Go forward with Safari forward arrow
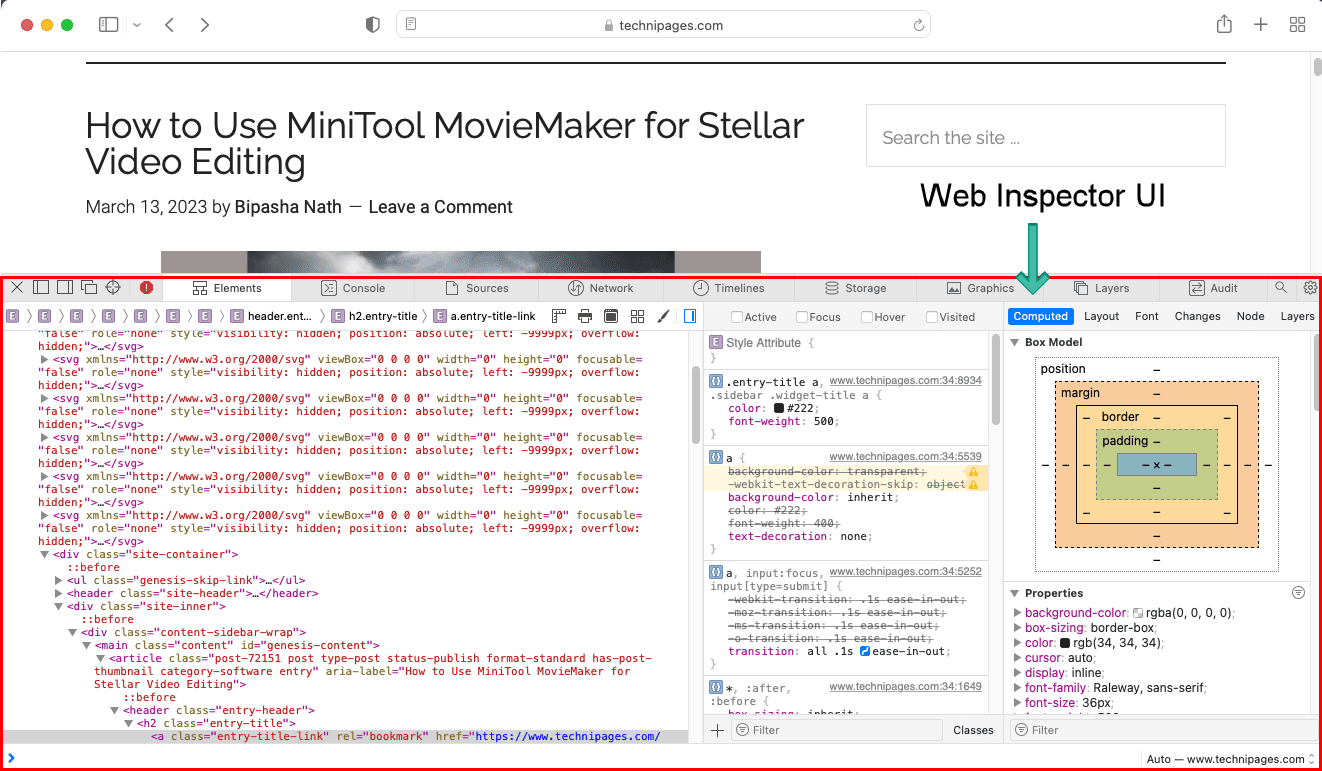Screen dimensions: 1322x771 (x=205, y=25)
